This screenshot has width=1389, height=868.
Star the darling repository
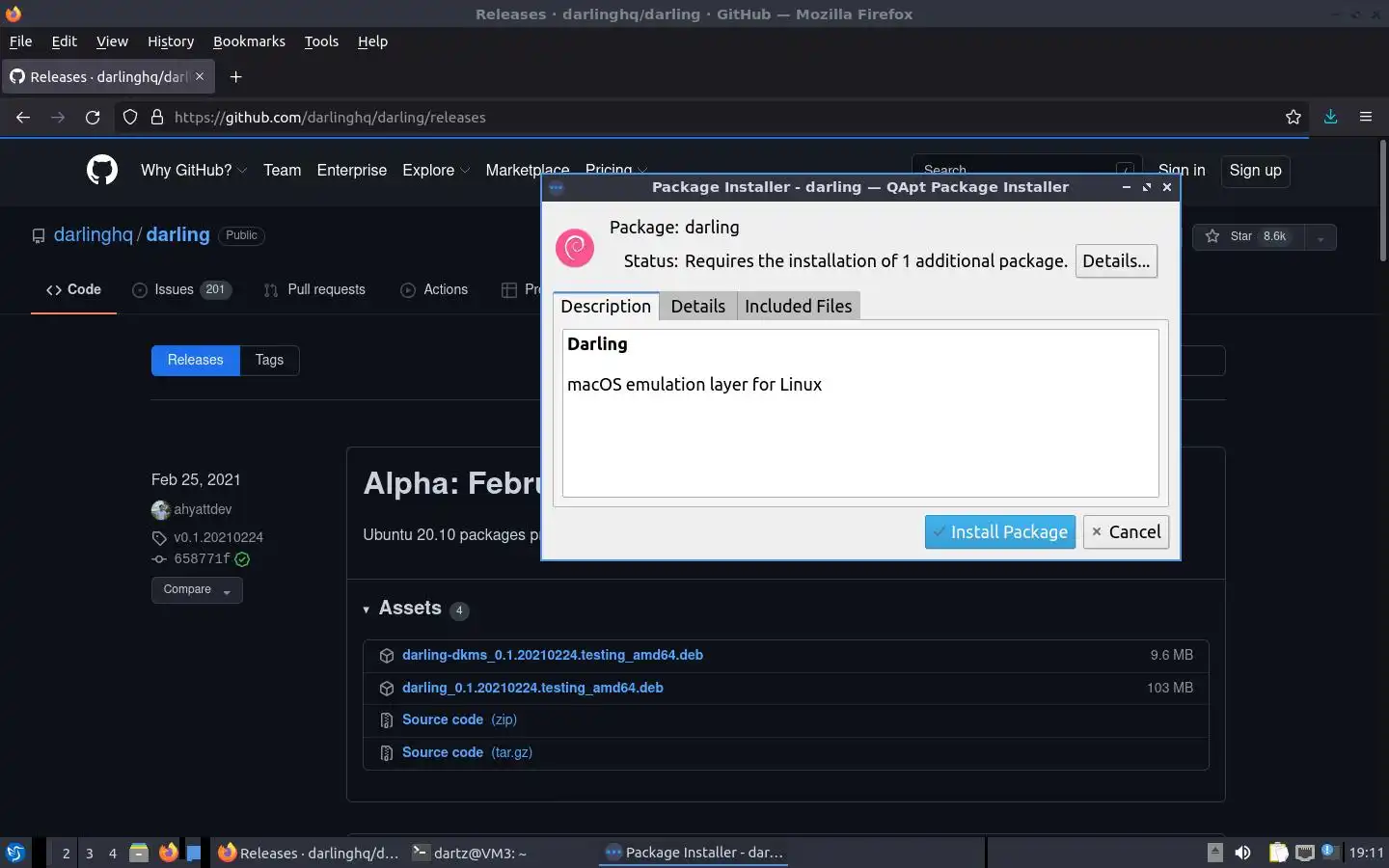click(1248, 236)
